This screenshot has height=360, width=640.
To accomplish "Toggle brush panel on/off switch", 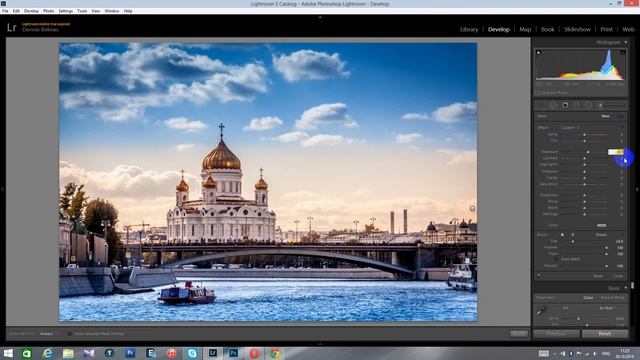I will point(539,276).
